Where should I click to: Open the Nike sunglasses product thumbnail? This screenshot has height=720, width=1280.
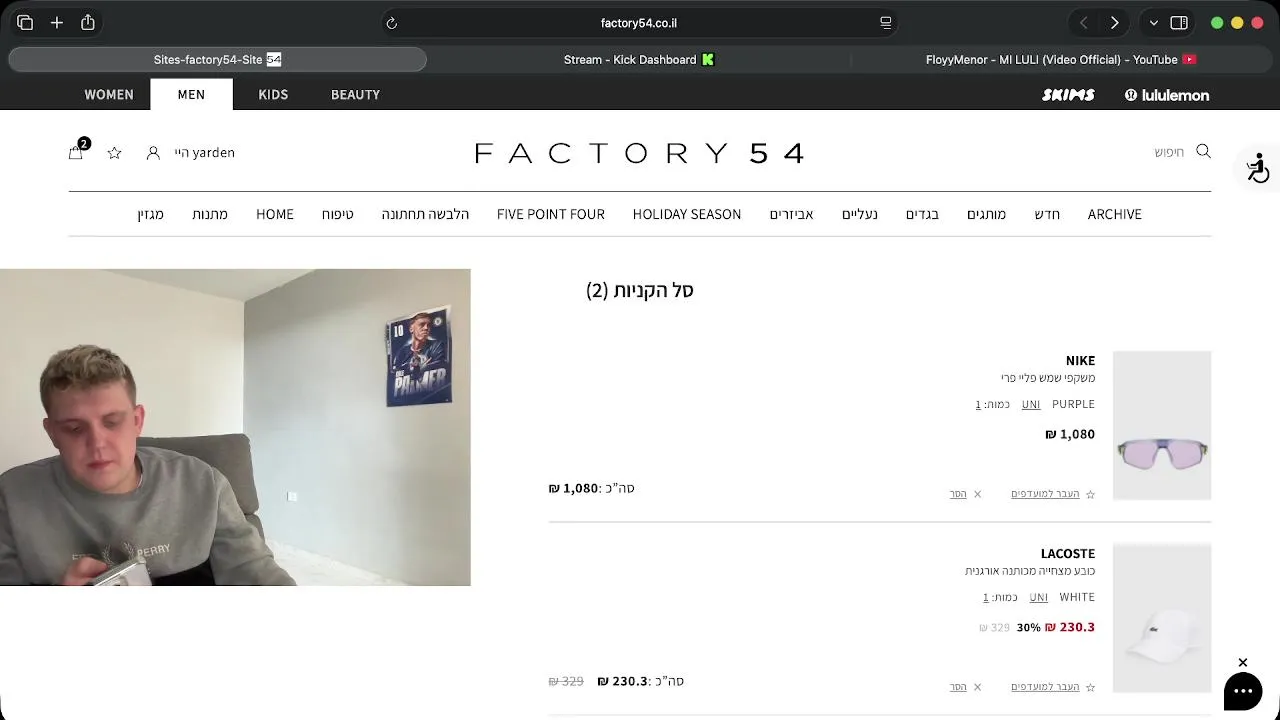[x=1162, y=425]
